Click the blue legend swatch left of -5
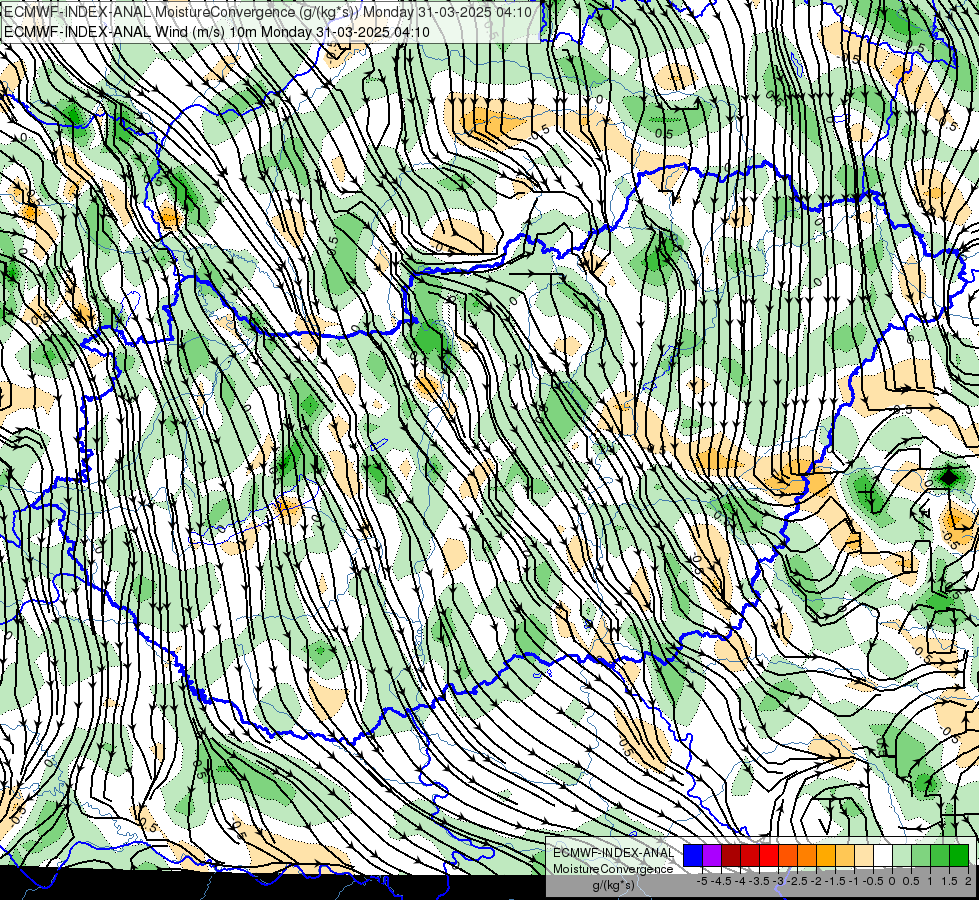The width and height of the screenshot is (979, 900). tap(693, 856)
